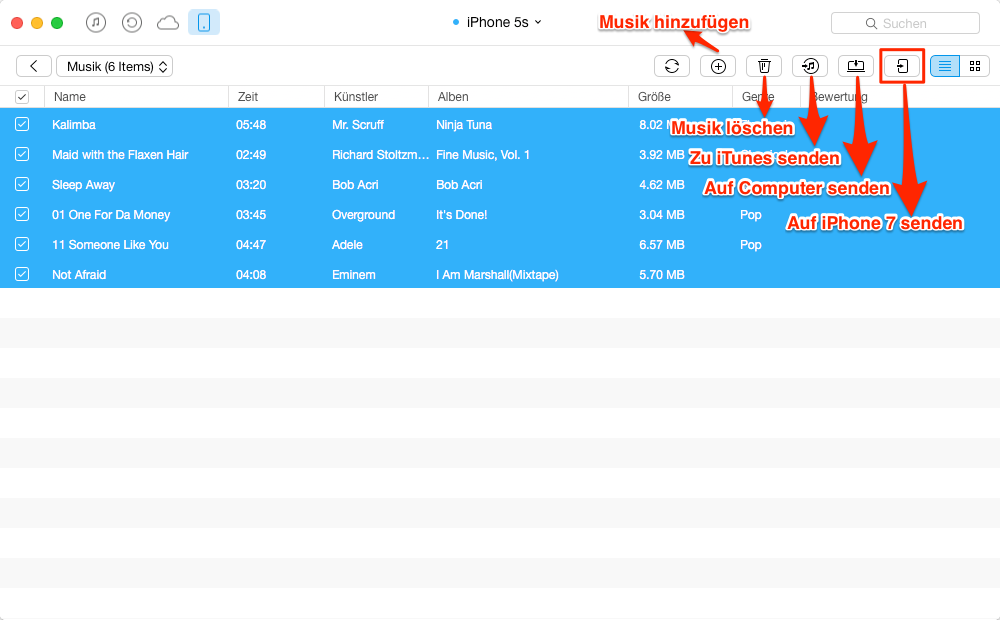The image size is (1000, 620).
Task: Open the iCloud content icon
Action: click(x=168, y=23)
